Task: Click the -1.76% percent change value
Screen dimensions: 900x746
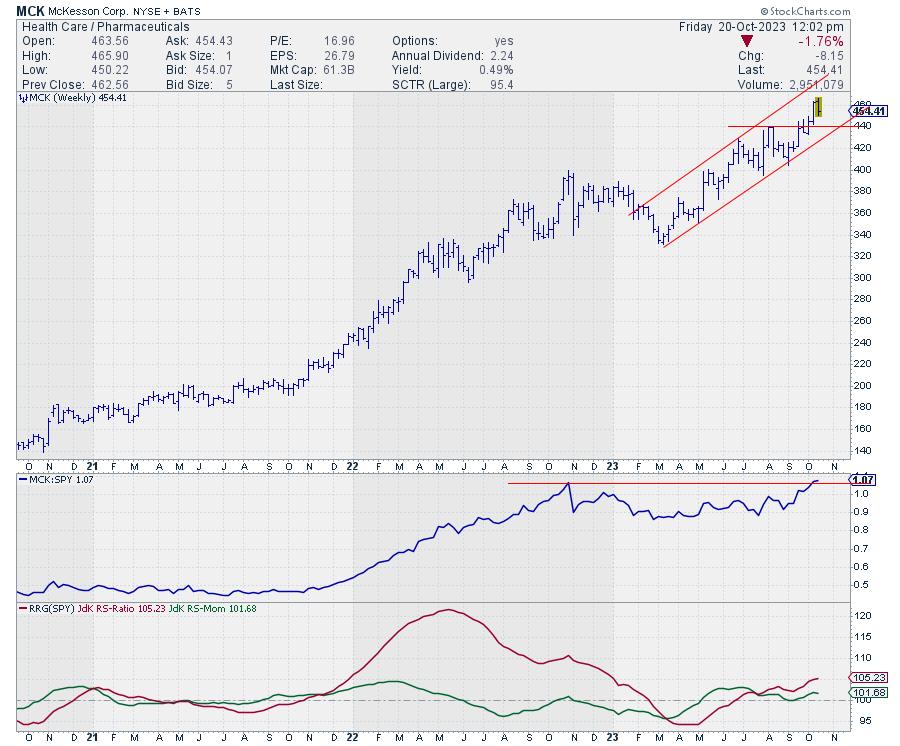Action: click(x=823, y=41)
